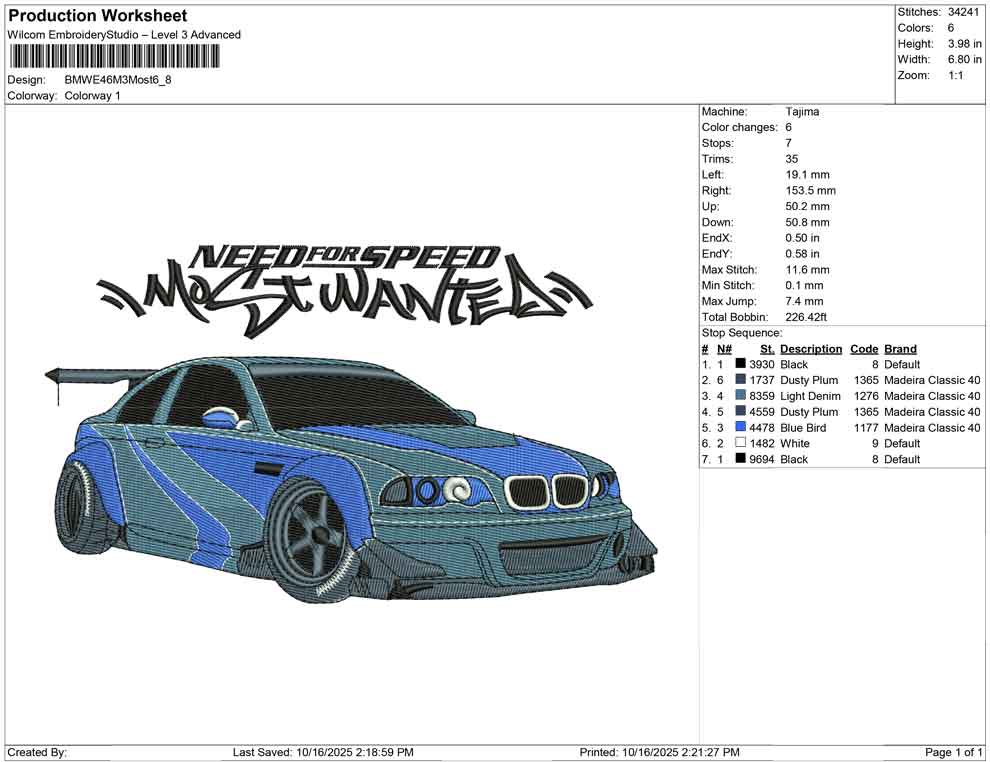Click the Dusty Plum 4559 swatch

tap(741, 412)
